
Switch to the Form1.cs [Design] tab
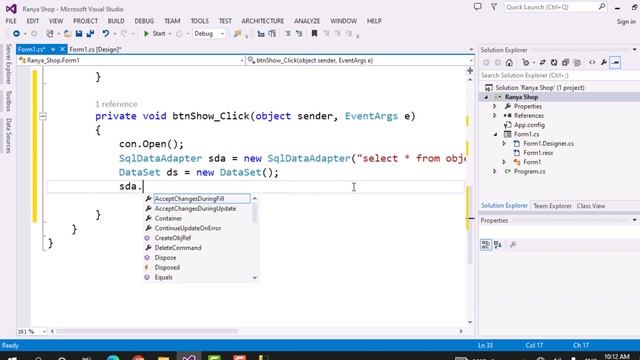[96, 49]
